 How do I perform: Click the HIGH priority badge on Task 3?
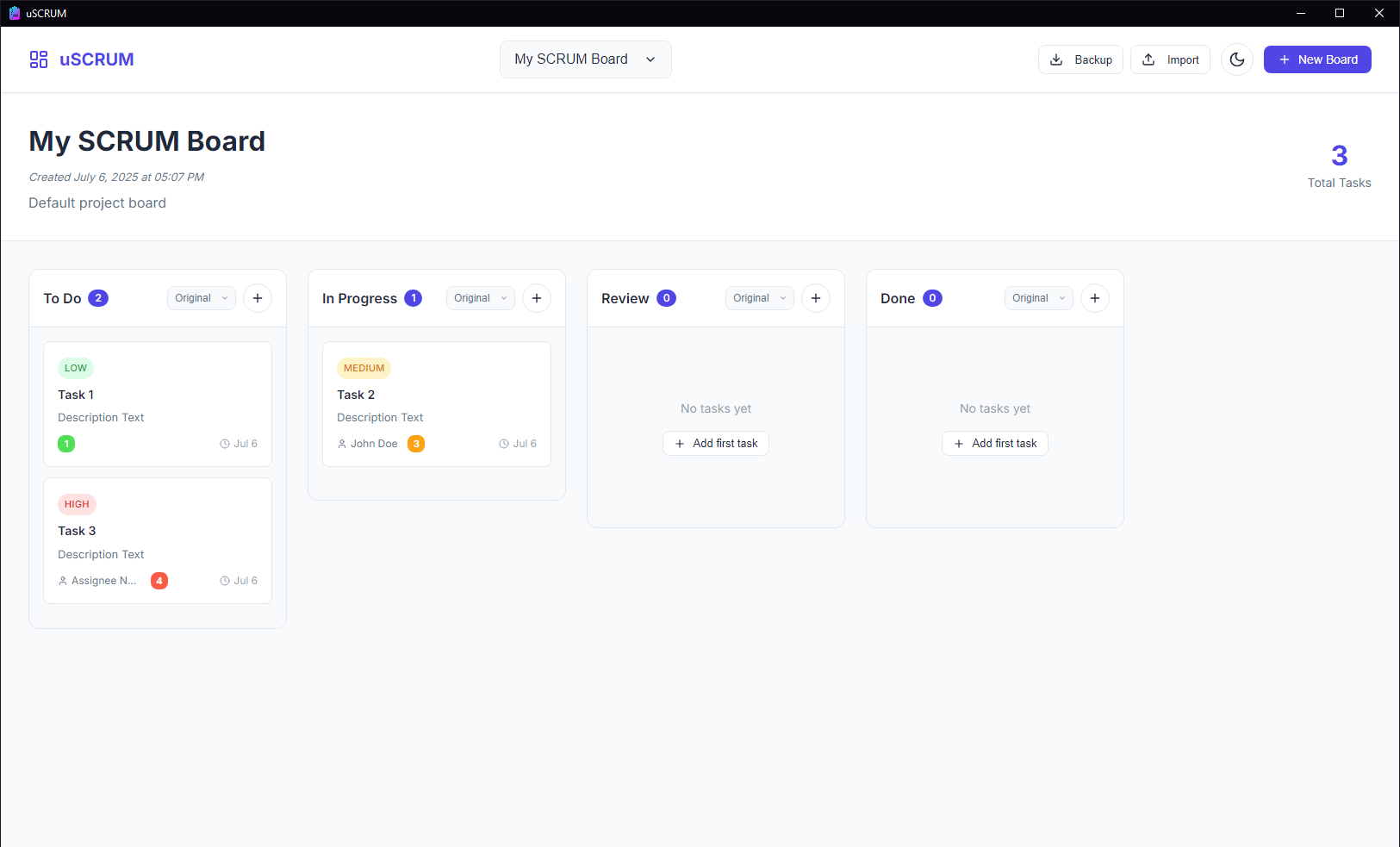click(77, 504)
